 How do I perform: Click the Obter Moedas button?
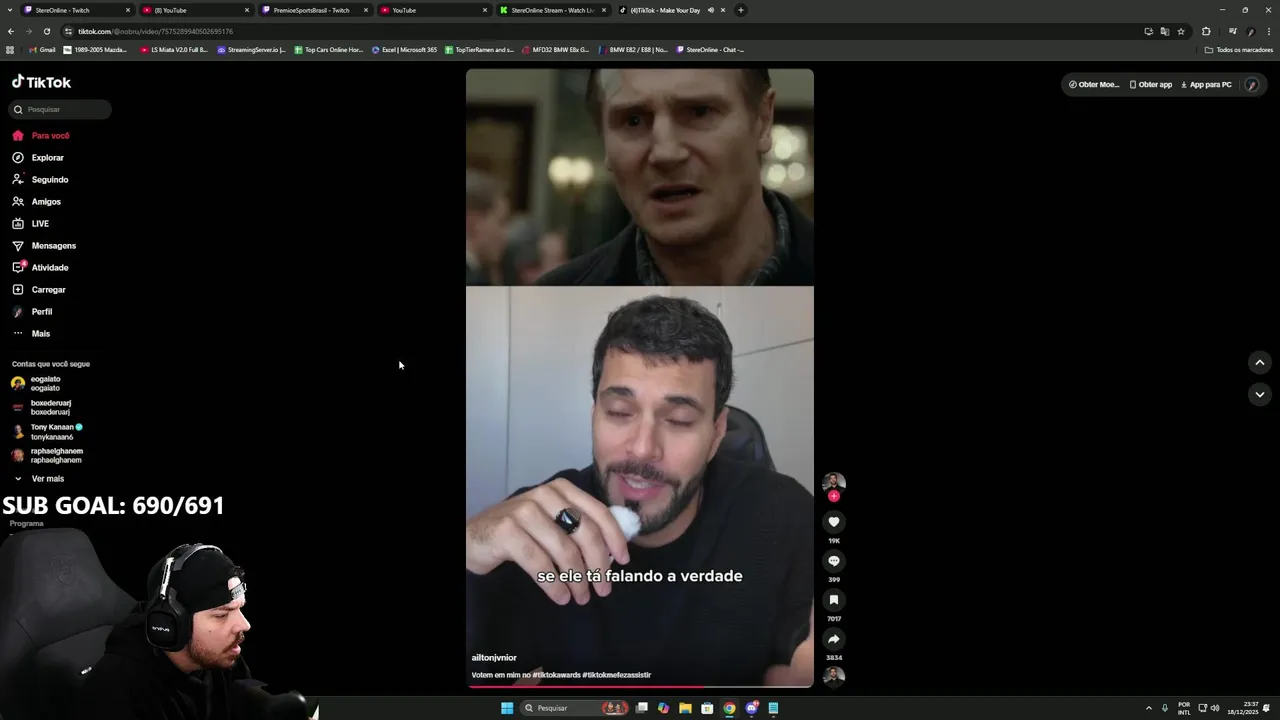[1094, 85]
